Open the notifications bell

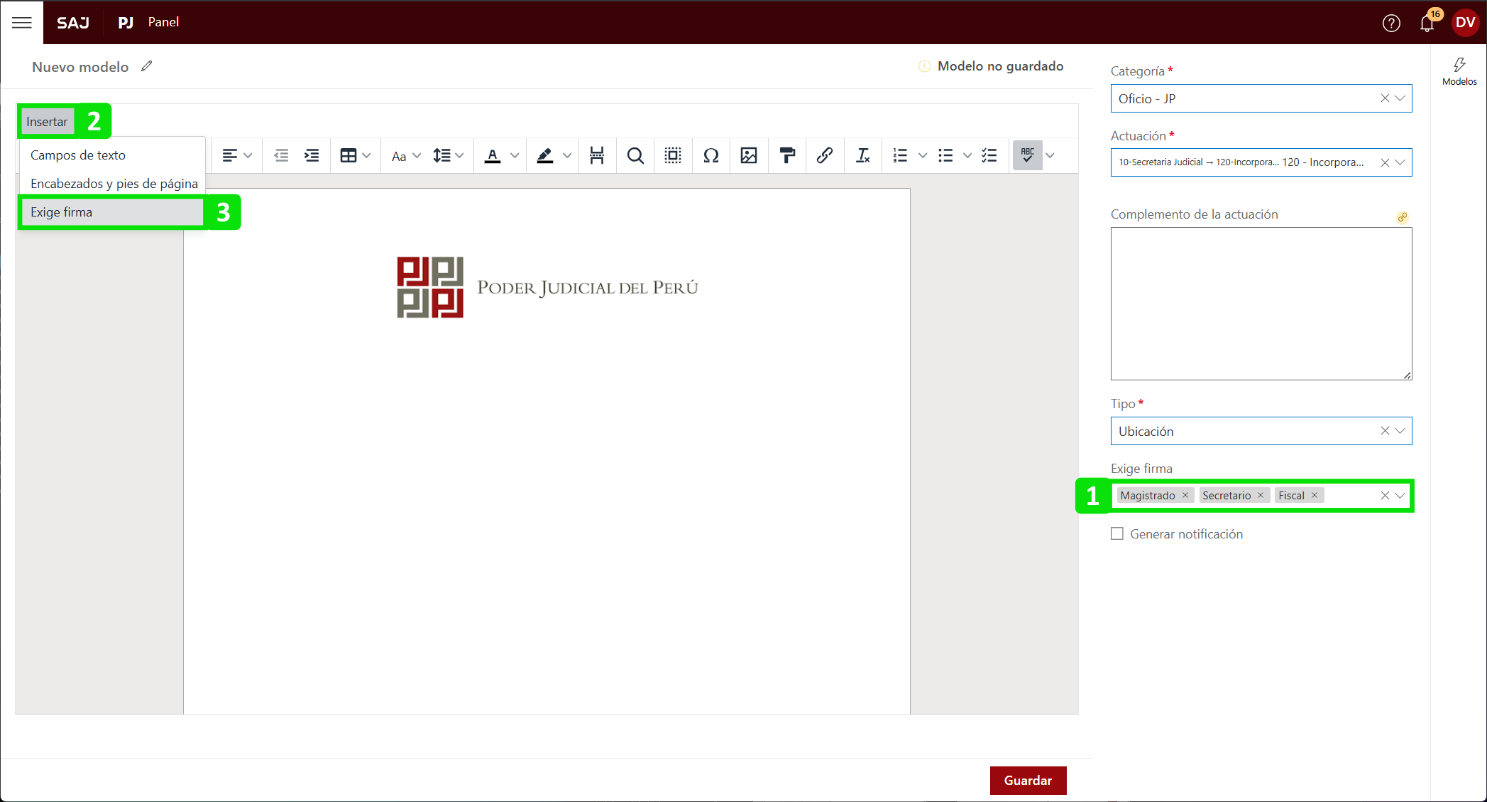pyautogui.click(x=1427, y=23)
